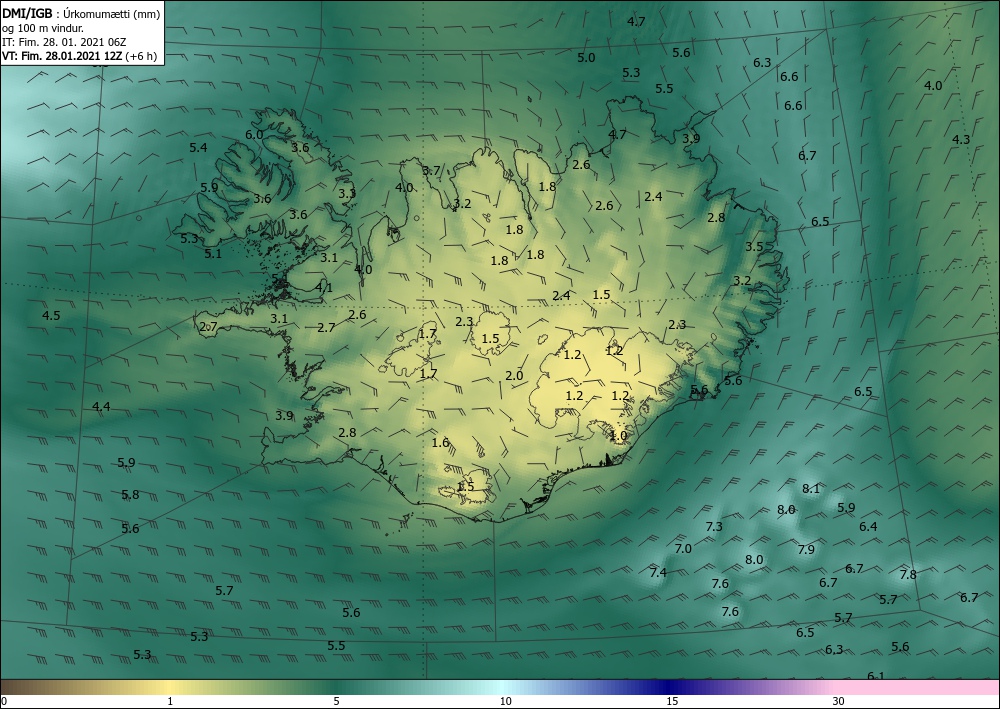This screenshot has height=709, width=1000.
Task: Click the 3.3 map value
Action: (x=347, y=194)
